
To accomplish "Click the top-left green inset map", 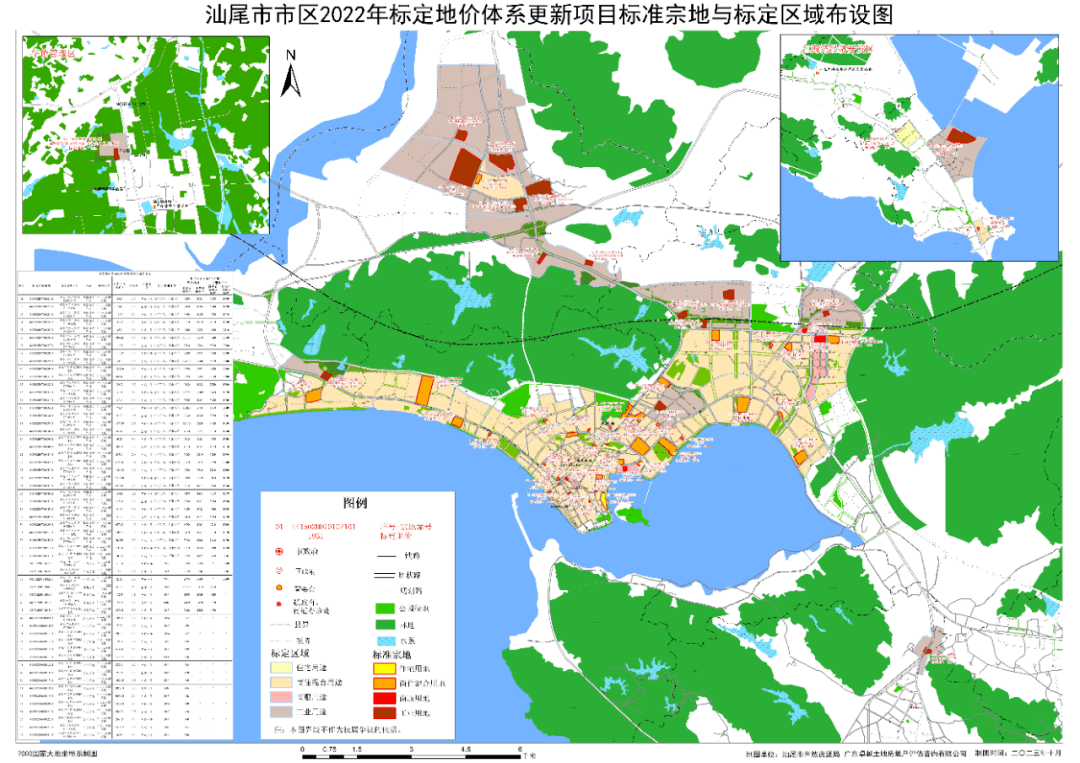I will [146, 135].
